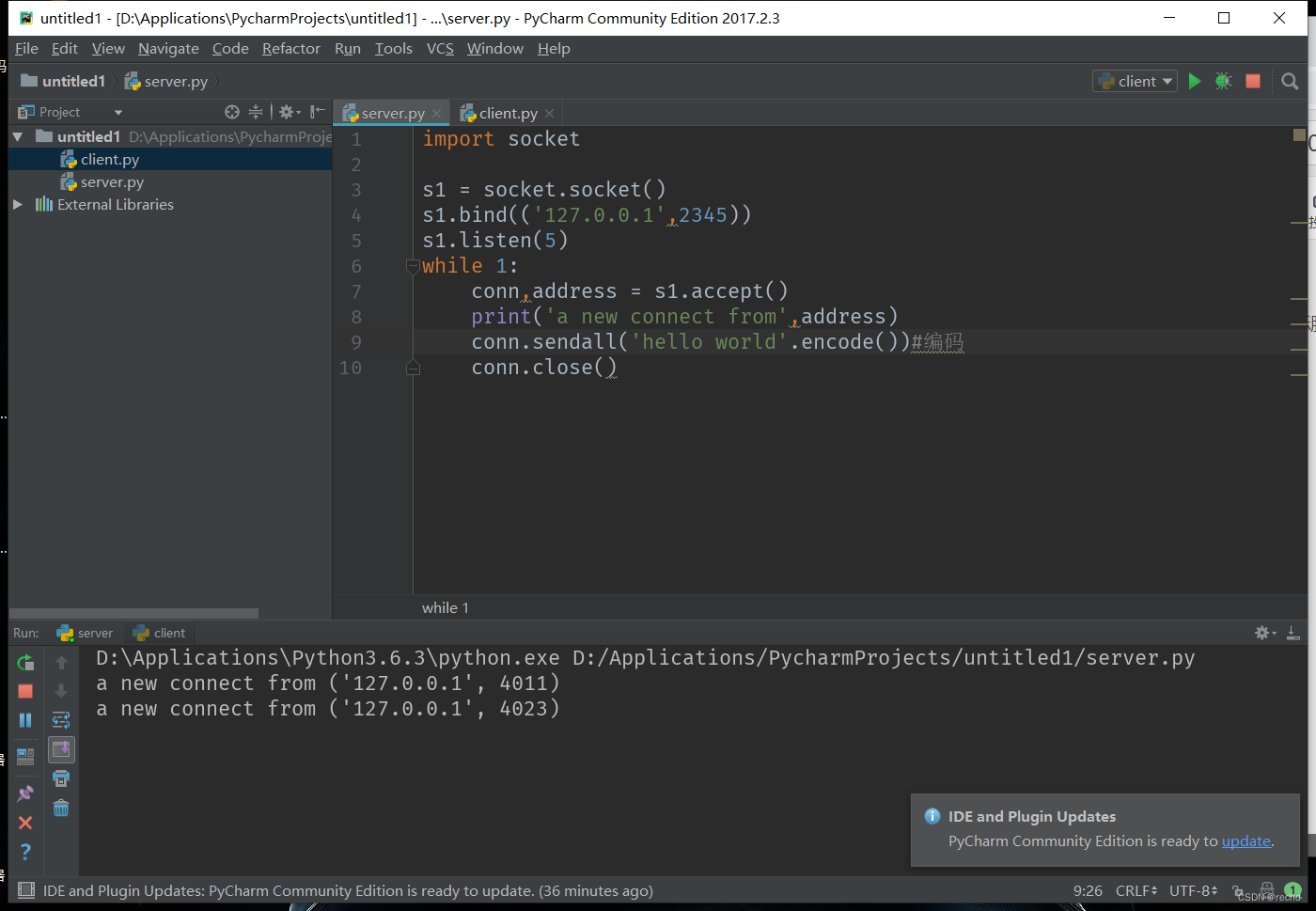The width and height of the screenshot is (1316, 911).
Task: Collapse all in Project panel toolbar
Action: (x=256, y=112)
